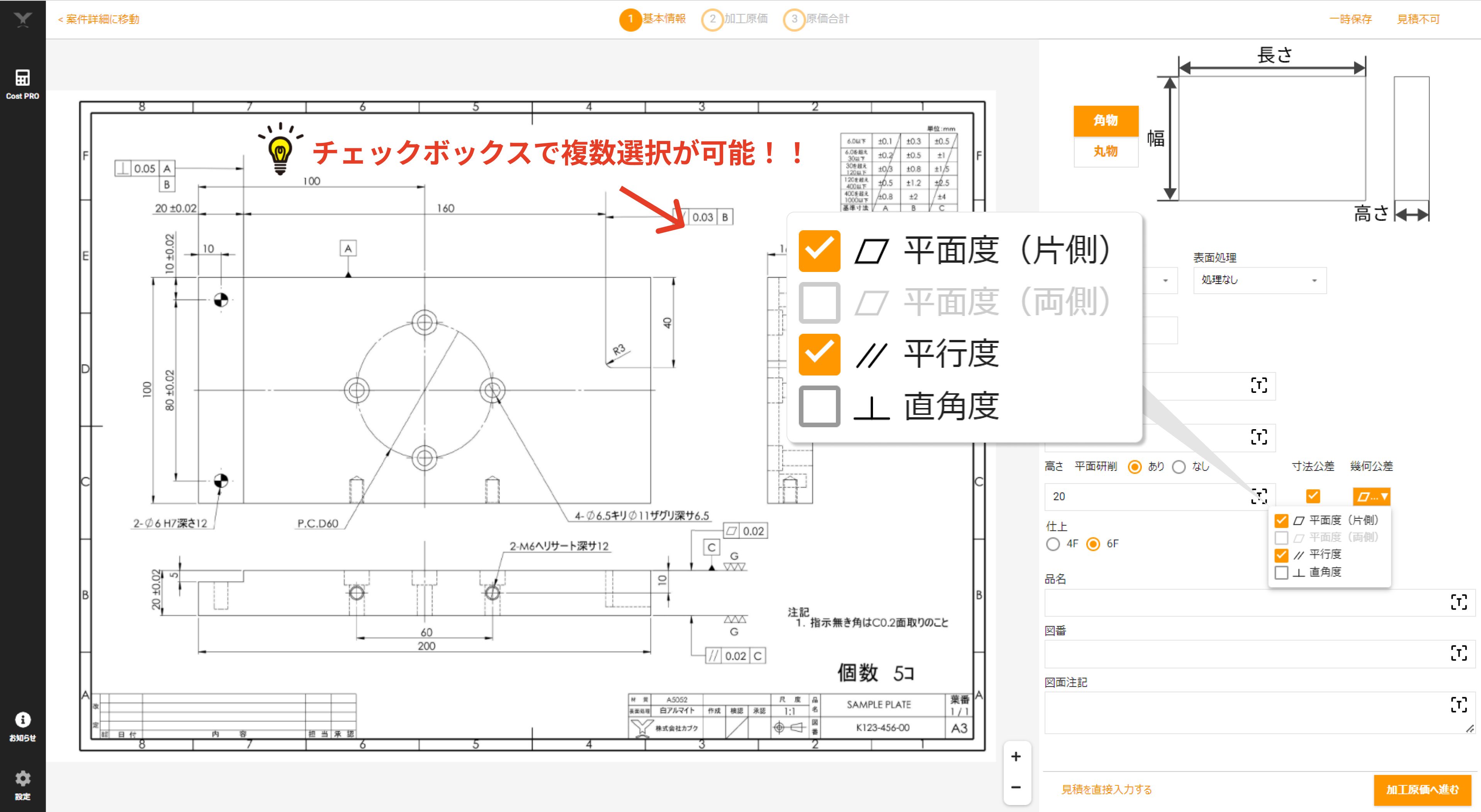Check the 直角度 option in dropdown list
1481x812 pixels.
coord(1281,572)
